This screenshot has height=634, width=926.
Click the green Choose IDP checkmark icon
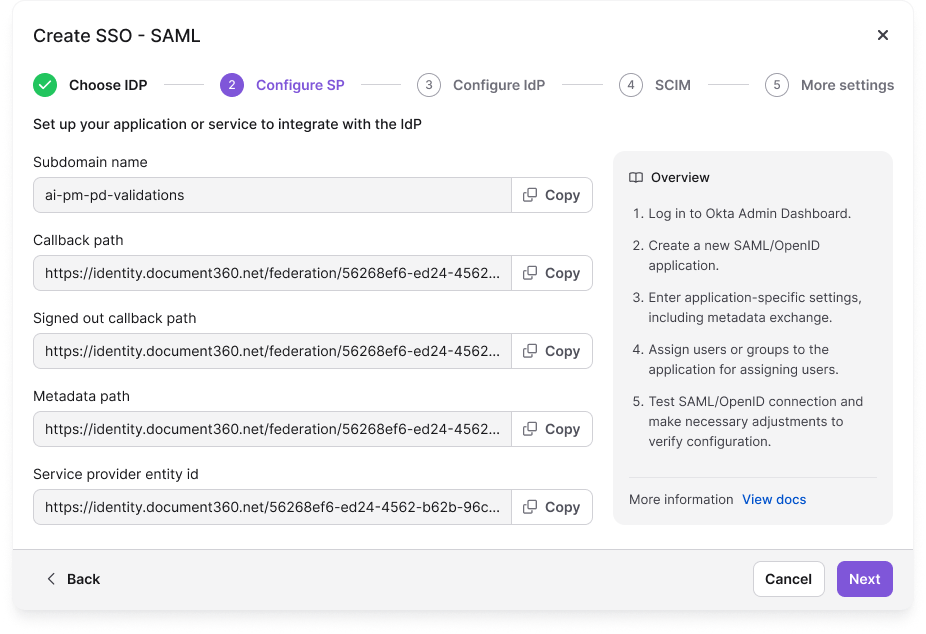pos(45,85)
